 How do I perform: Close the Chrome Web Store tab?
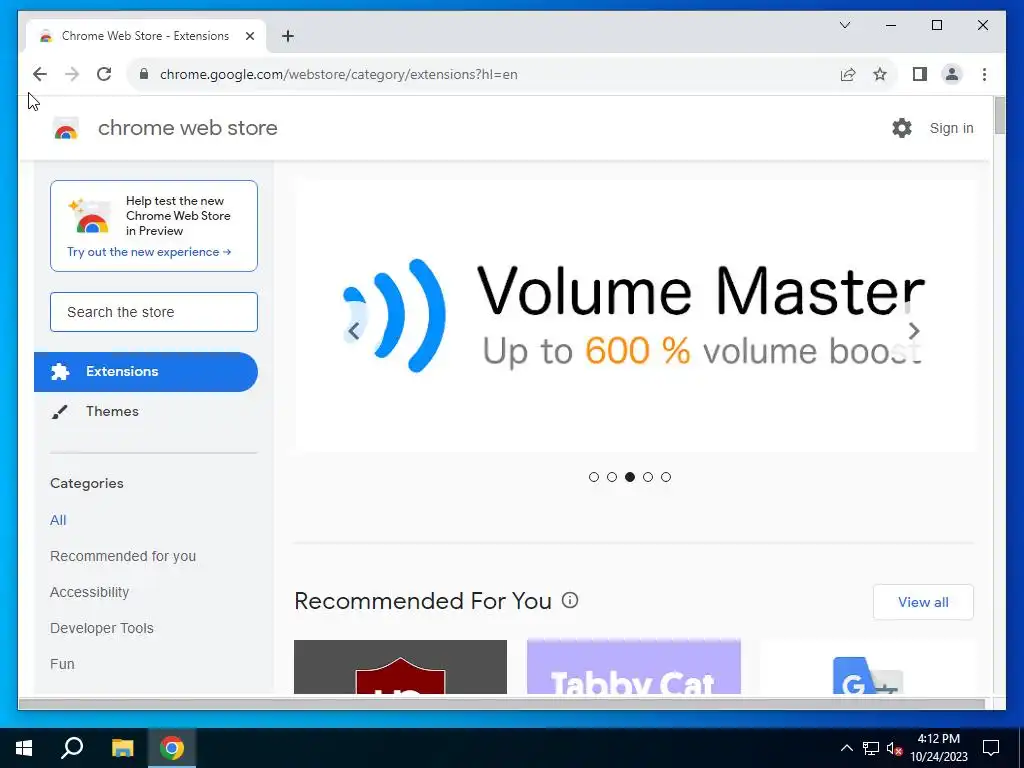(249, 36)
